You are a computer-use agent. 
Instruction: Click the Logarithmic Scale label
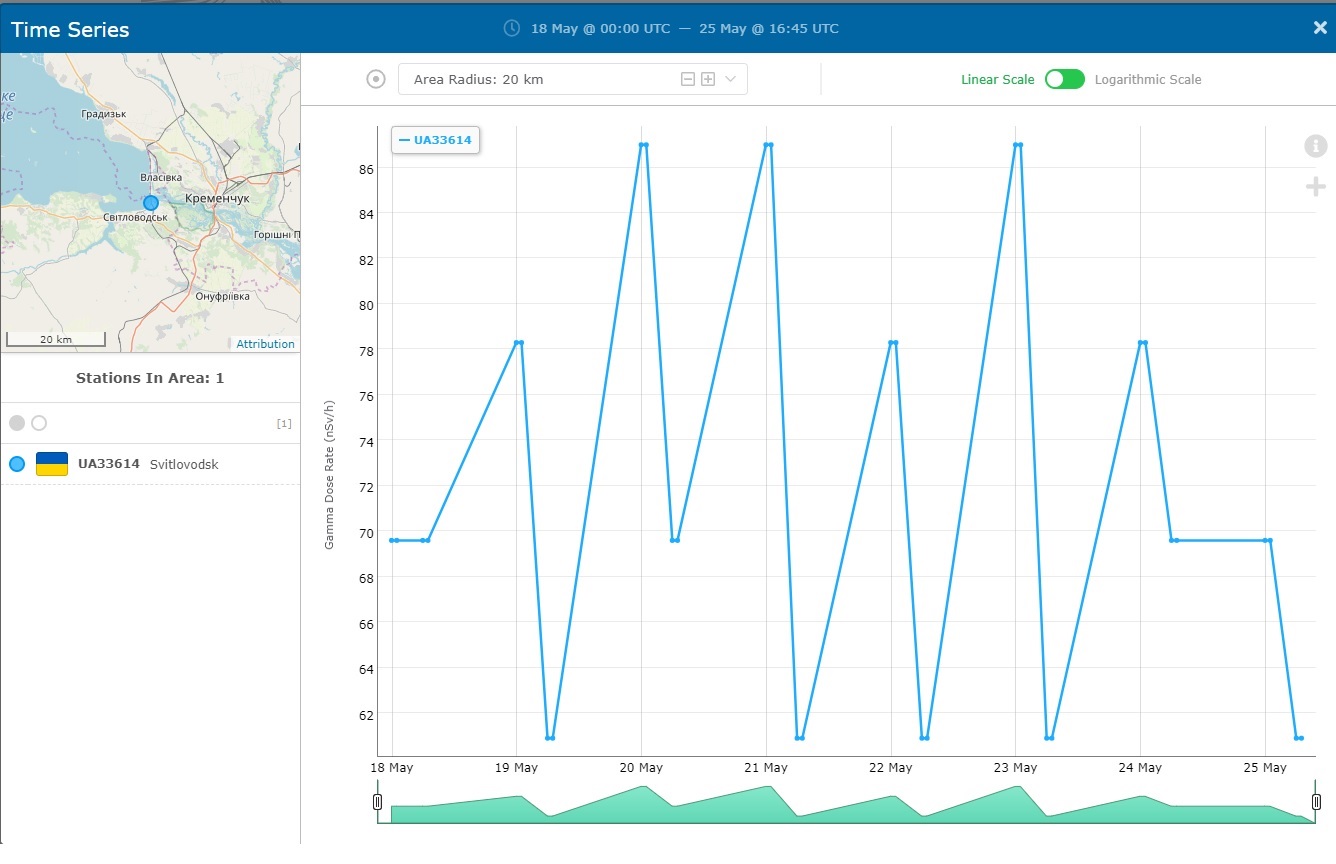pos(1148,79)
